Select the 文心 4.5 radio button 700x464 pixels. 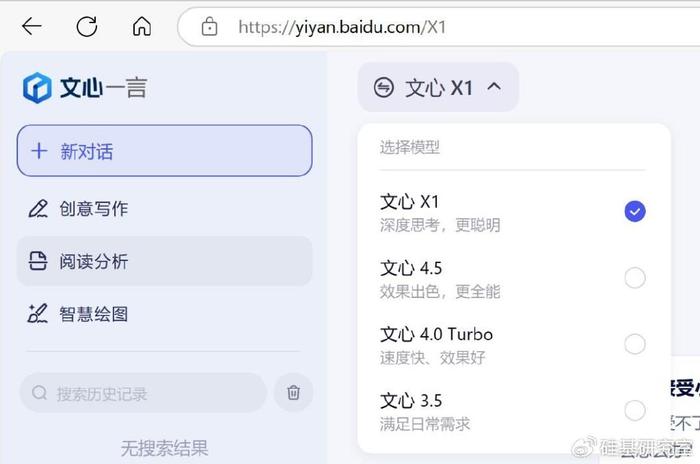tap(635, 278)
